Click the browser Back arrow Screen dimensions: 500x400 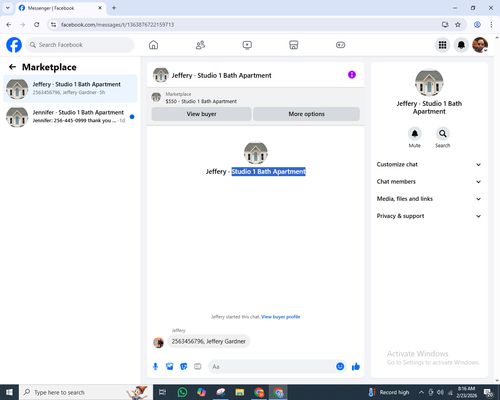point(9,24)
